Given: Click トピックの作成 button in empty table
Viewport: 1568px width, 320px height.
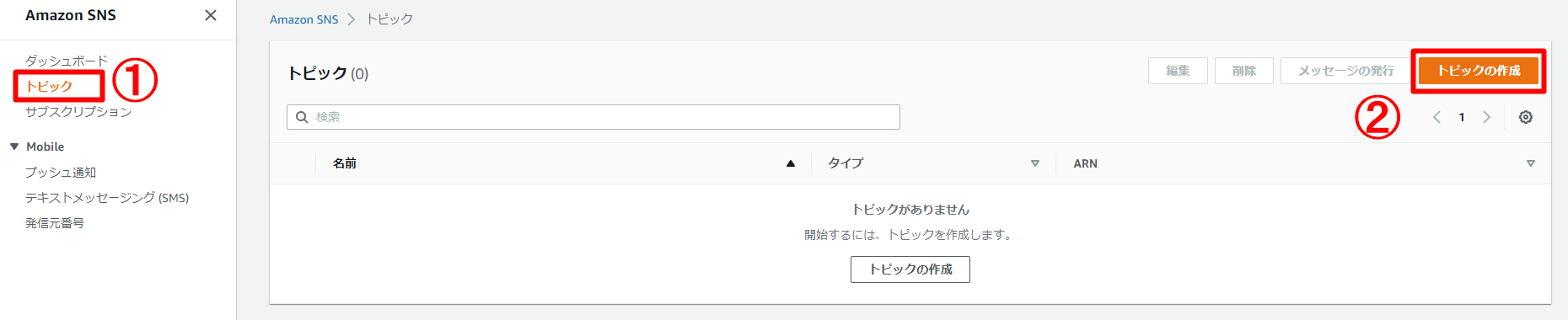Looking at the screenshot, I should coord(910,269).
